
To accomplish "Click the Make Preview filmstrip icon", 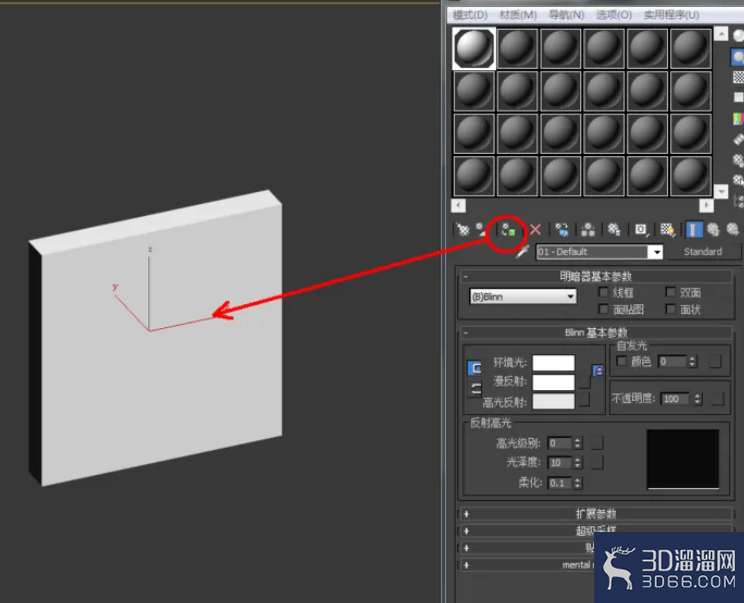I will click(738, 139).
